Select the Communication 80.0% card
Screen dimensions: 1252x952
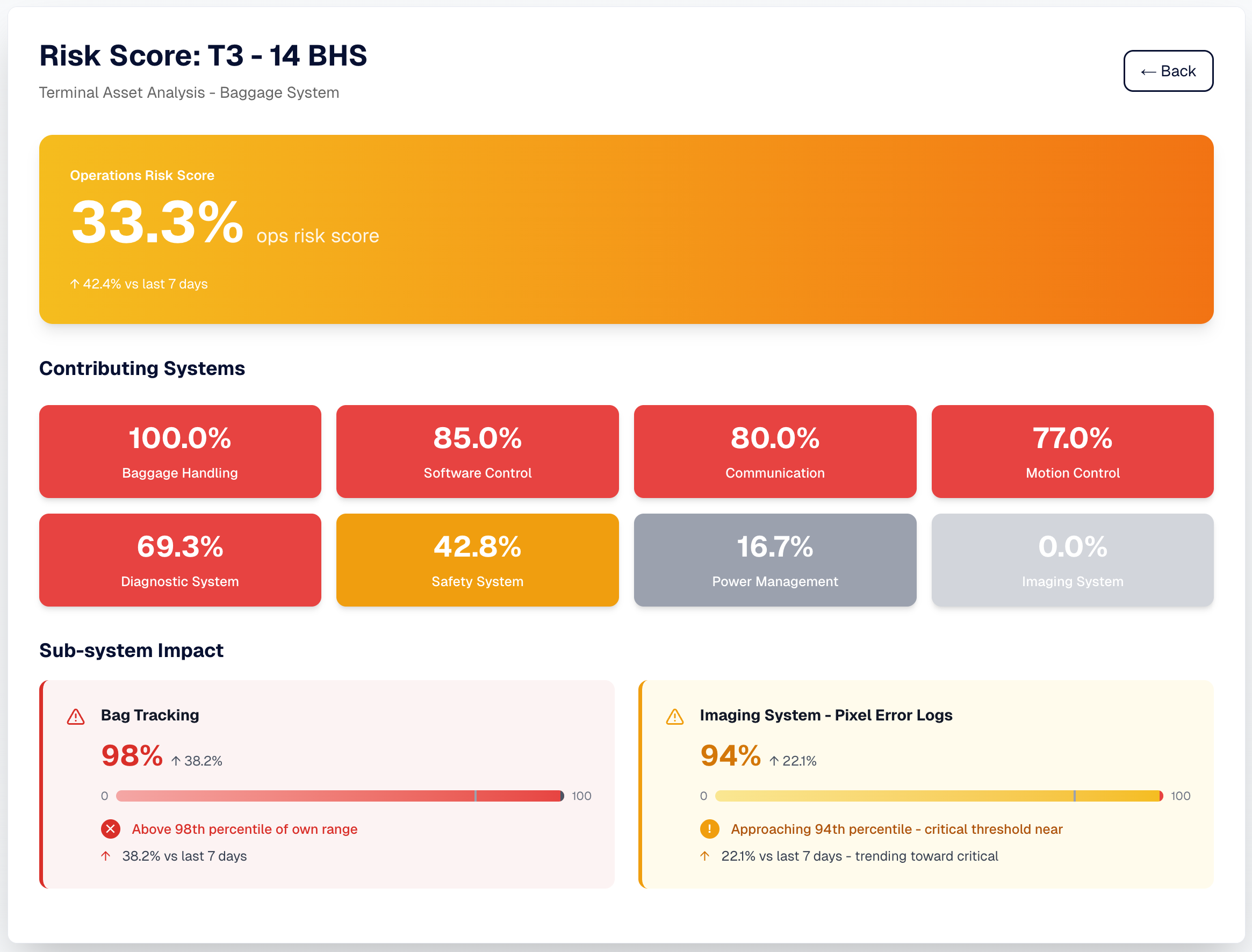[x=775, y=452]
